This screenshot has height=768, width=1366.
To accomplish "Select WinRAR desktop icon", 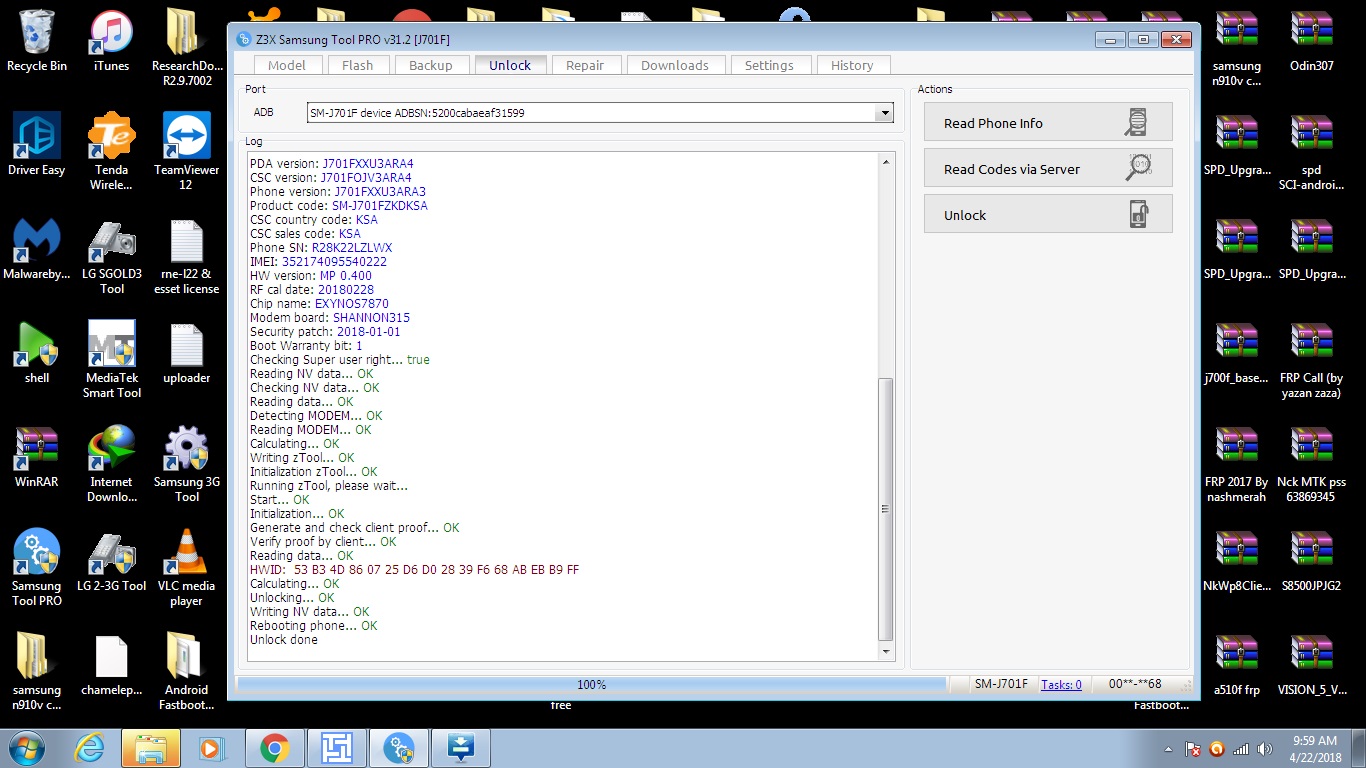I will pyautogui.click(x=37, y=457).
